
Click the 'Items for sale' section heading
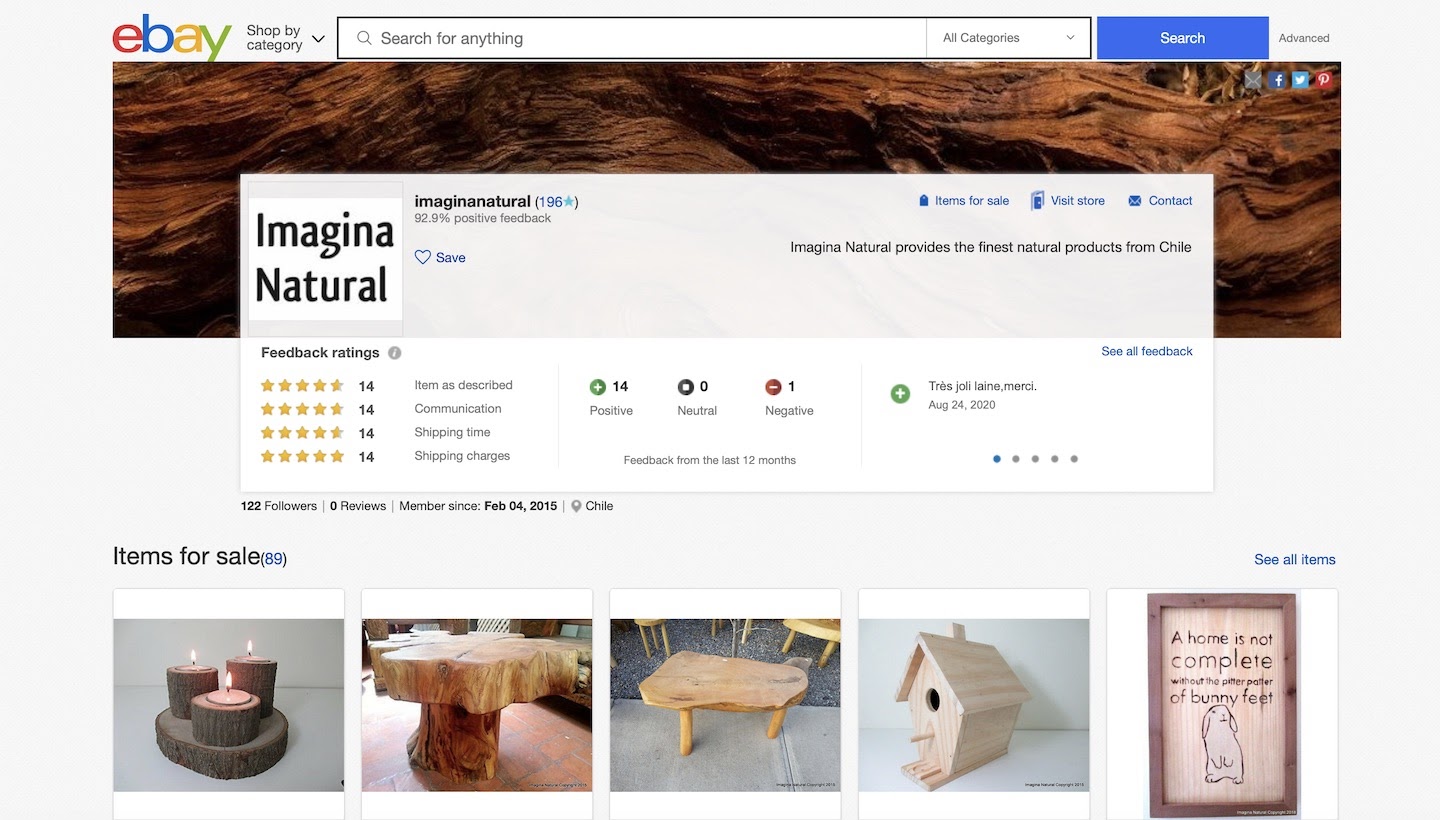click(x=187, y=556)
